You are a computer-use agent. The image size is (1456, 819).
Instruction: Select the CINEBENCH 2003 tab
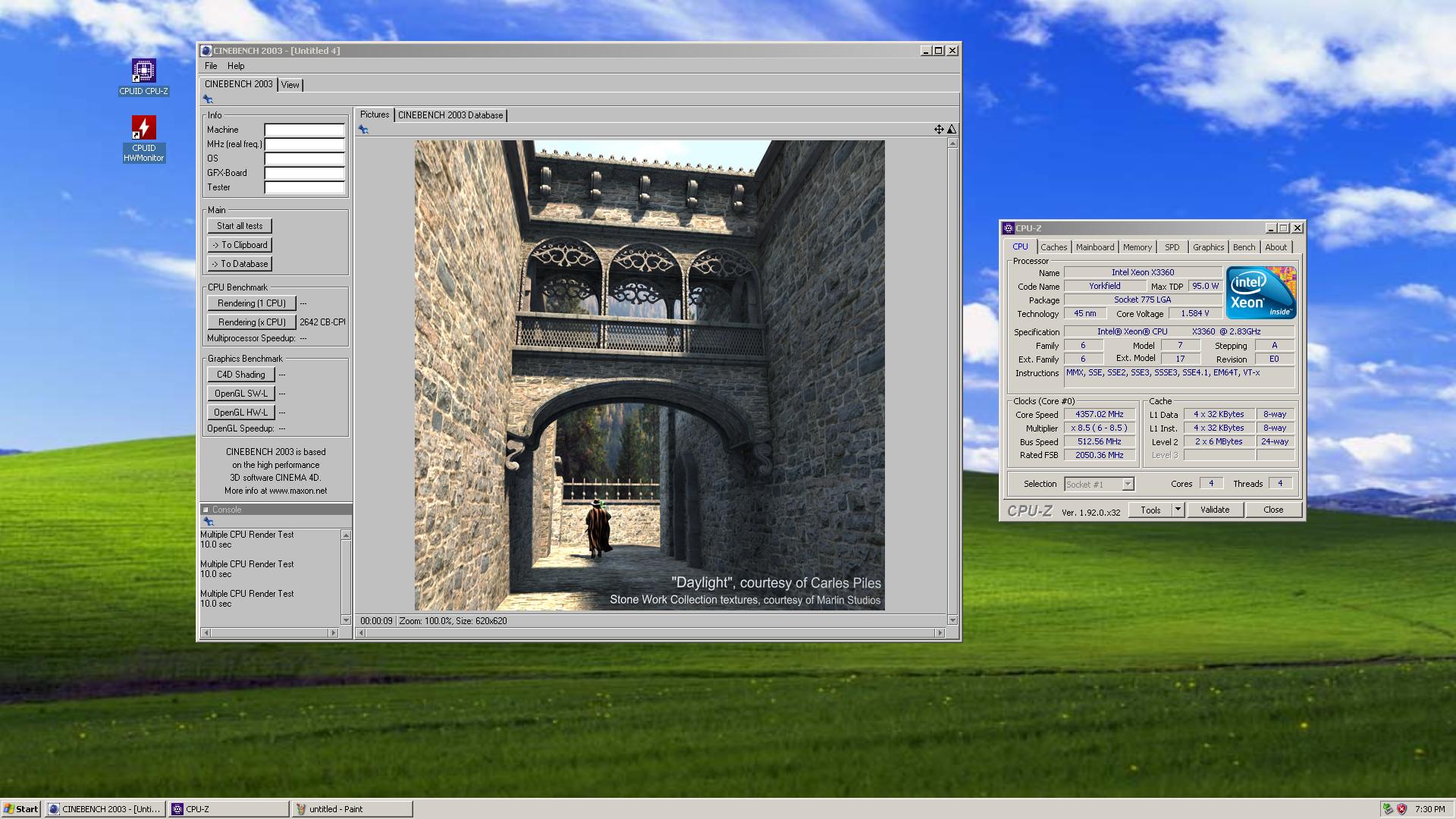pyautogui.click(x=238, y=84)
